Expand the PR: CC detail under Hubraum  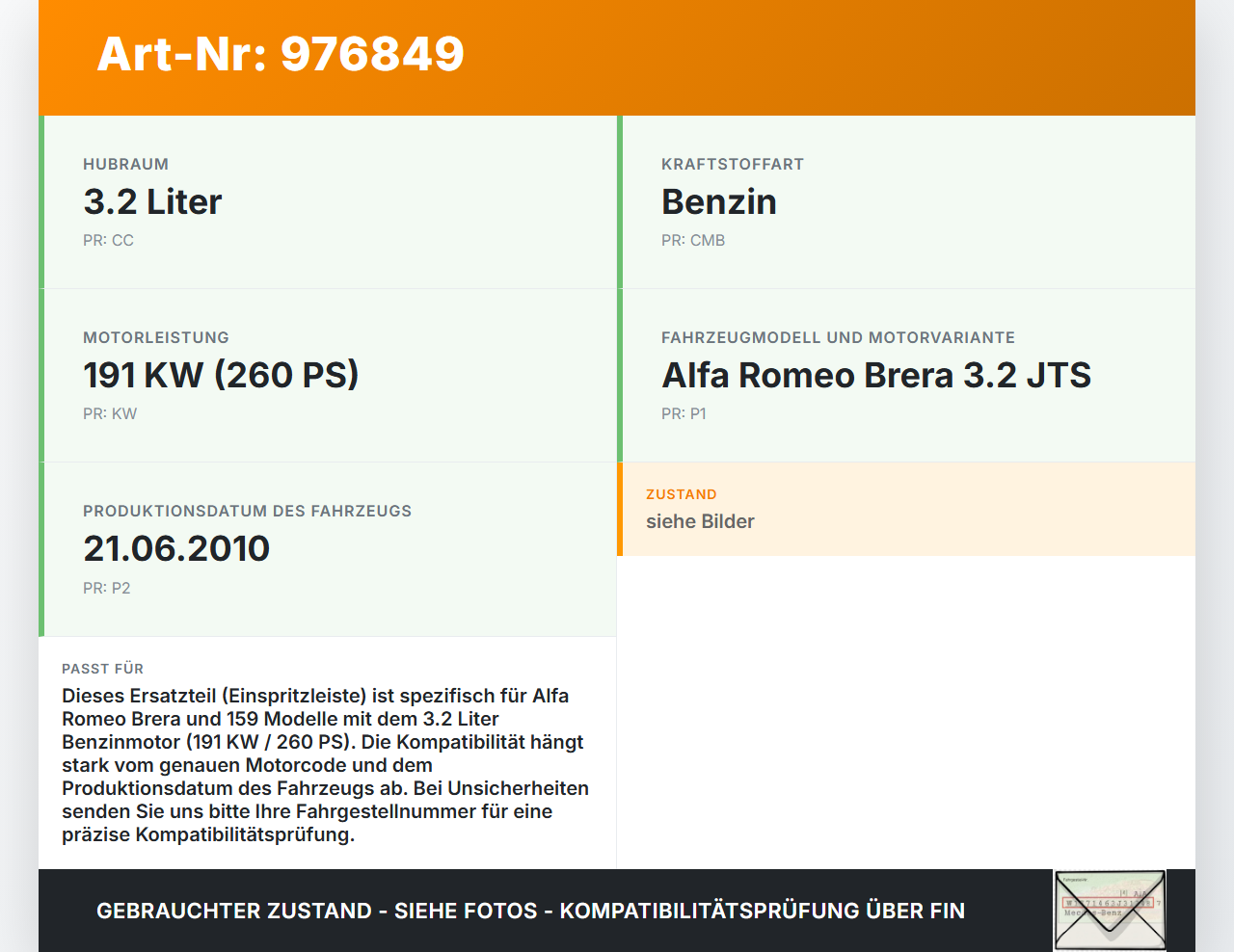(108, 240)
